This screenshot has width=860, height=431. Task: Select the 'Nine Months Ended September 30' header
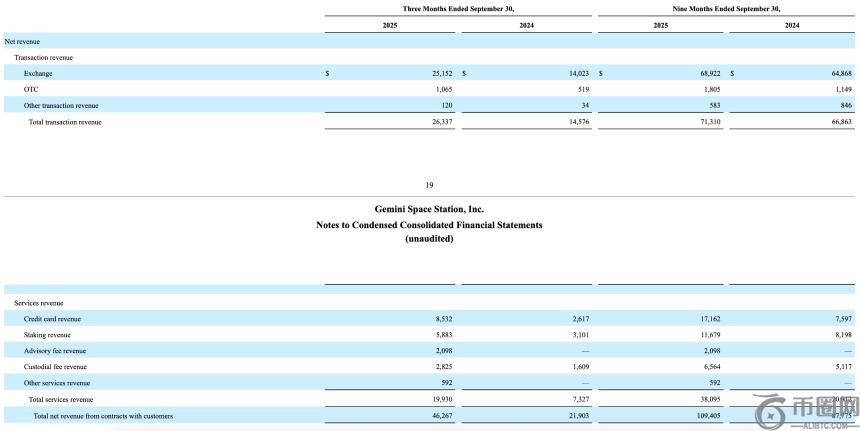point(727,8)
